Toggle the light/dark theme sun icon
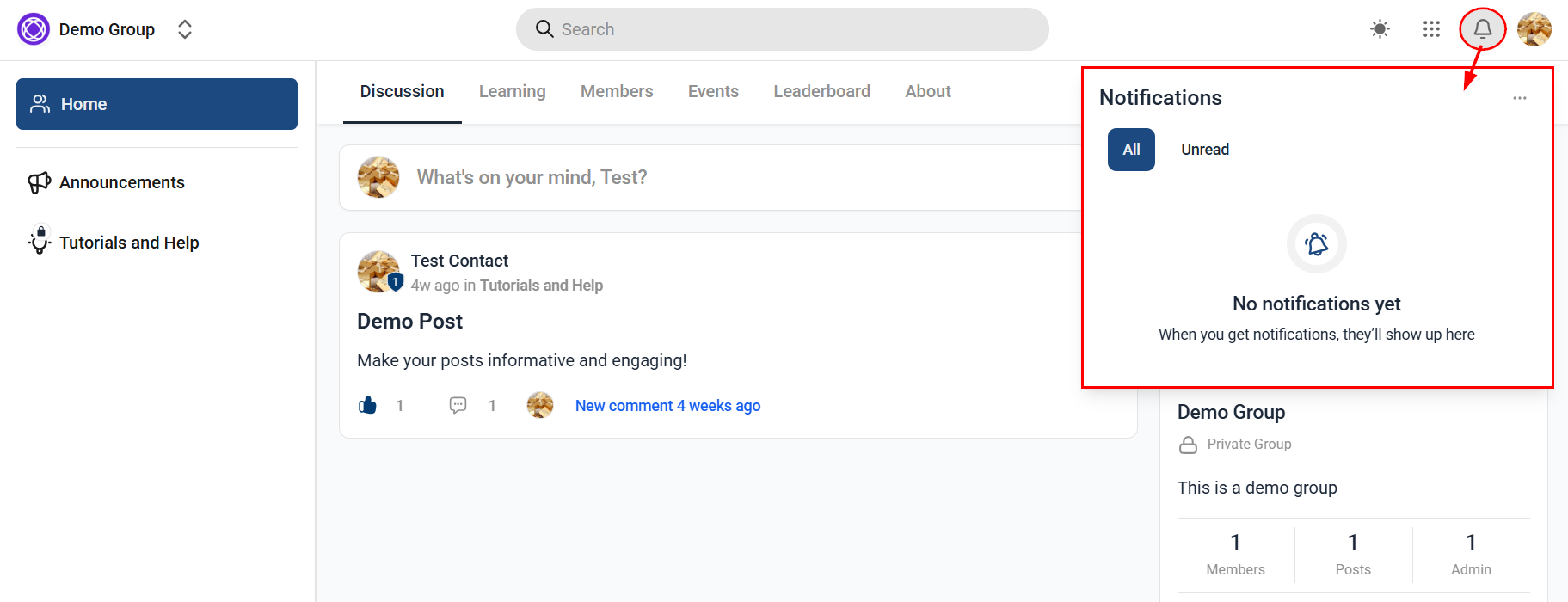The height and width of the screenshot is (602, 1568). 1380,29
